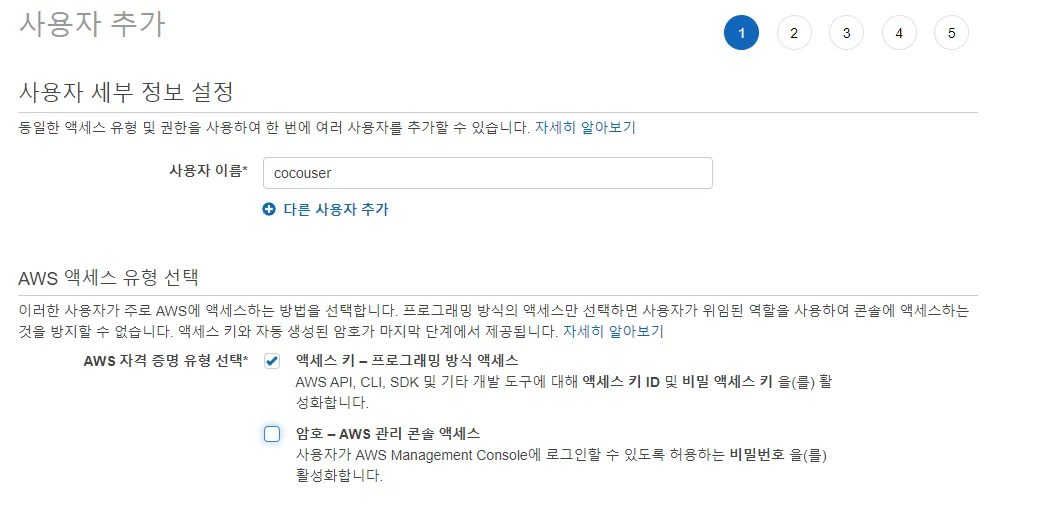Open 자세히 알아보기 link under 사용자 세부 정보 설정
This screenshot has height=524, width=1041.
[585, 127]
